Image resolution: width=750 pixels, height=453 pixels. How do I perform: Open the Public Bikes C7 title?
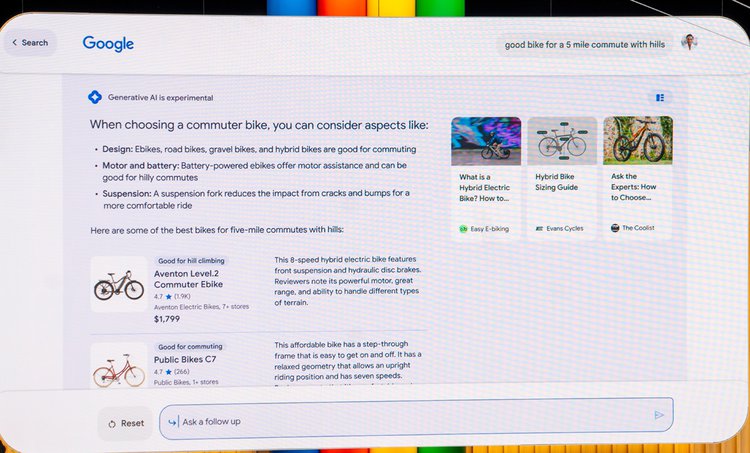click(185, 359)
